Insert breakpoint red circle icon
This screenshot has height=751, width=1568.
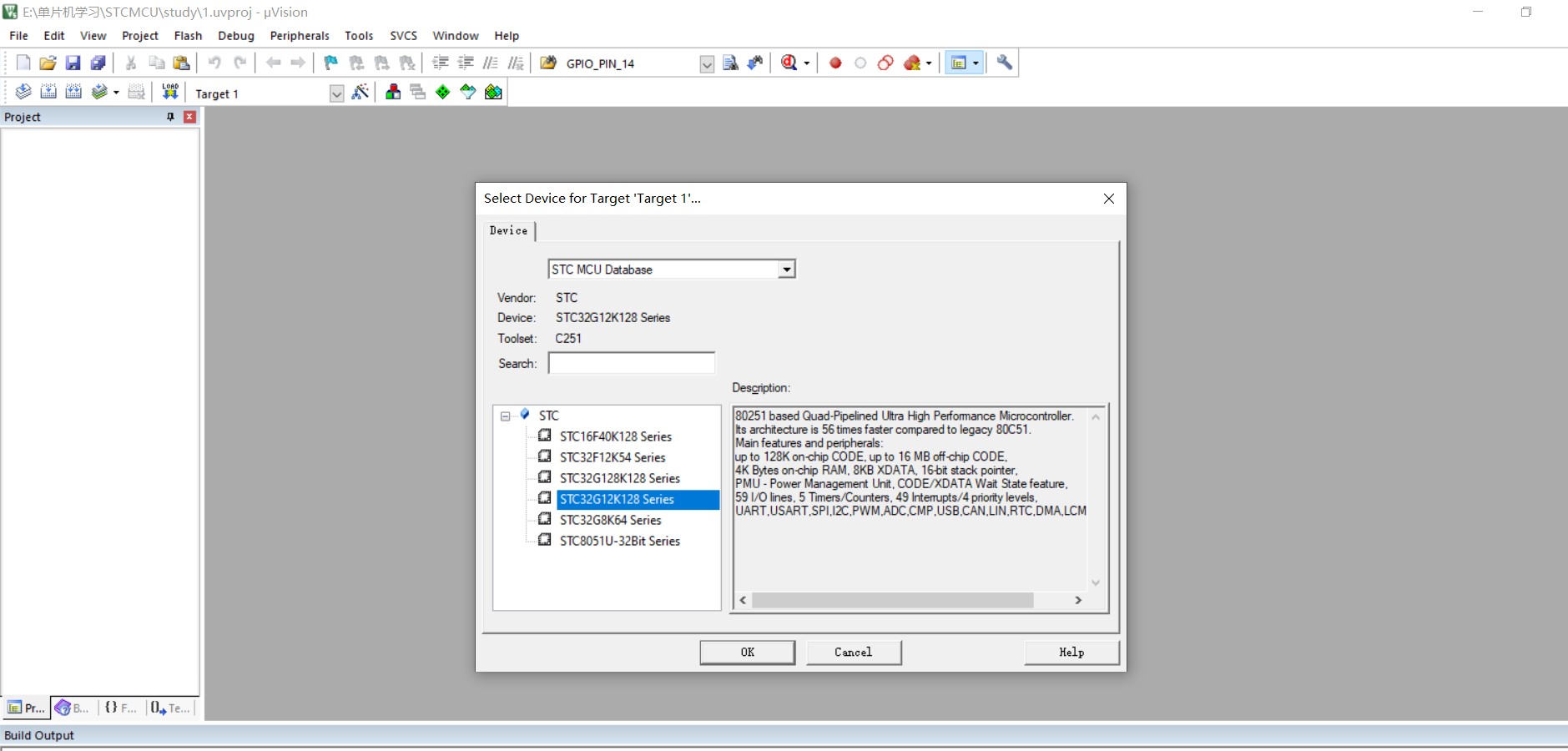[835, 63]
